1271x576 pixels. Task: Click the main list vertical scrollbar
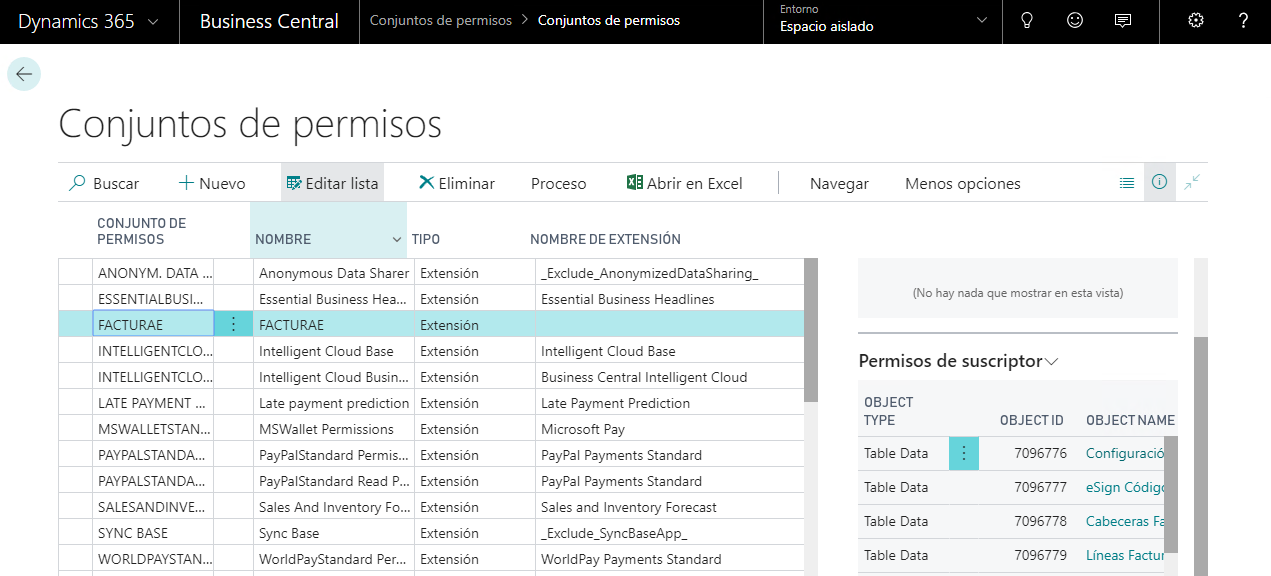point(811,330)
